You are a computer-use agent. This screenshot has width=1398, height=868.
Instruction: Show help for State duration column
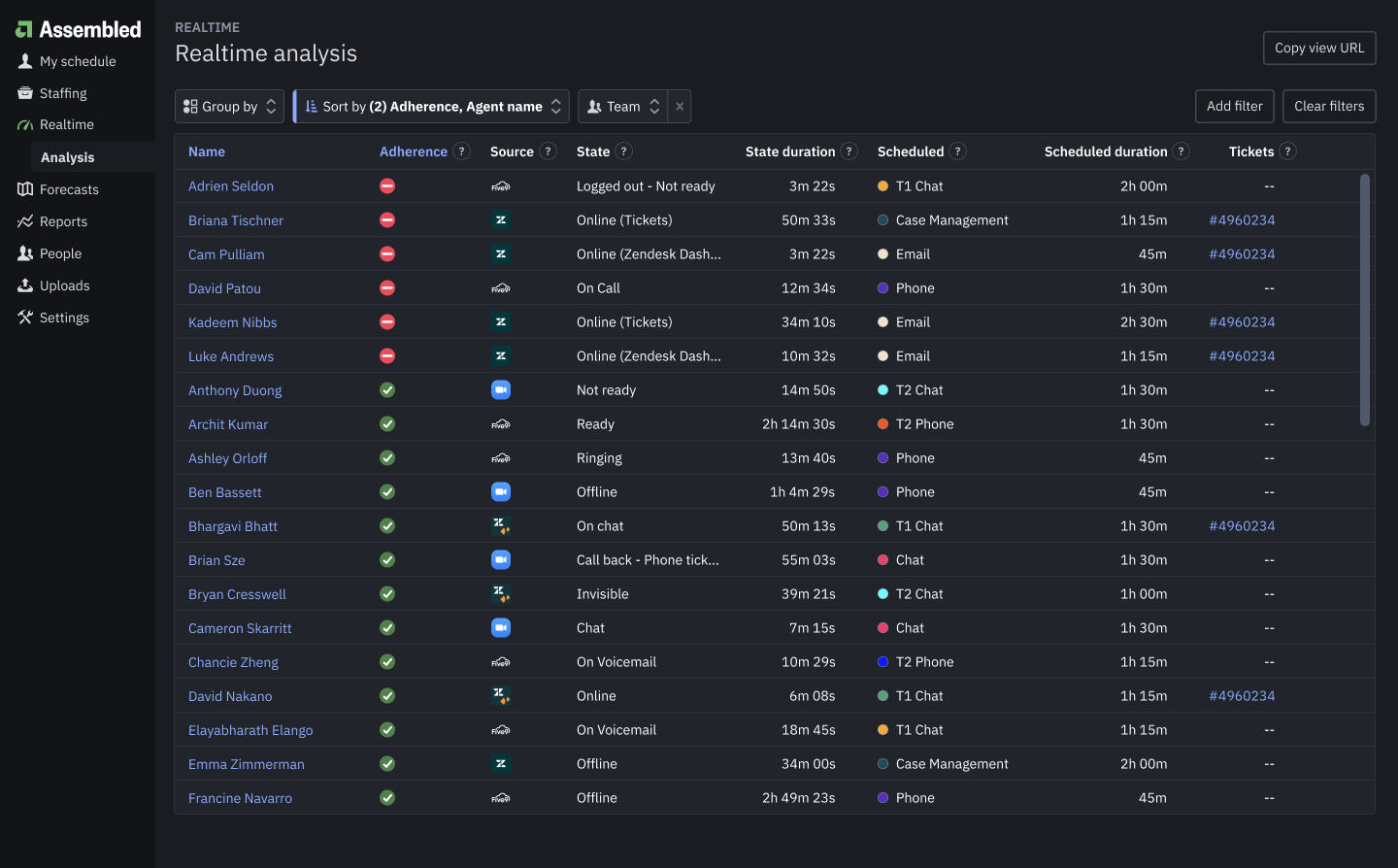coord(849,151)
